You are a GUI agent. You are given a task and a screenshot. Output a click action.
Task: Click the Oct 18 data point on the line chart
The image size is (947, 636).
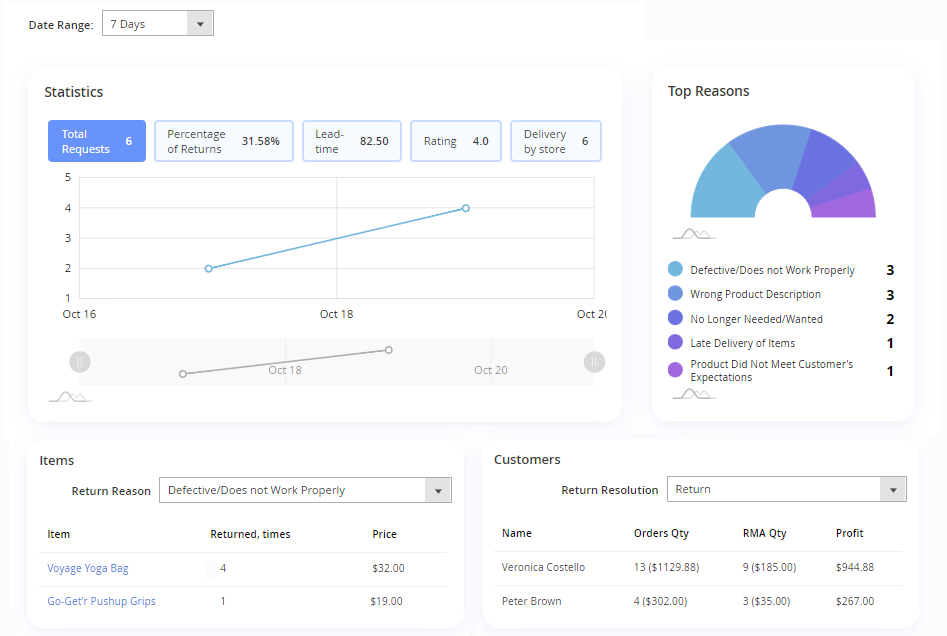click(208, 268)
